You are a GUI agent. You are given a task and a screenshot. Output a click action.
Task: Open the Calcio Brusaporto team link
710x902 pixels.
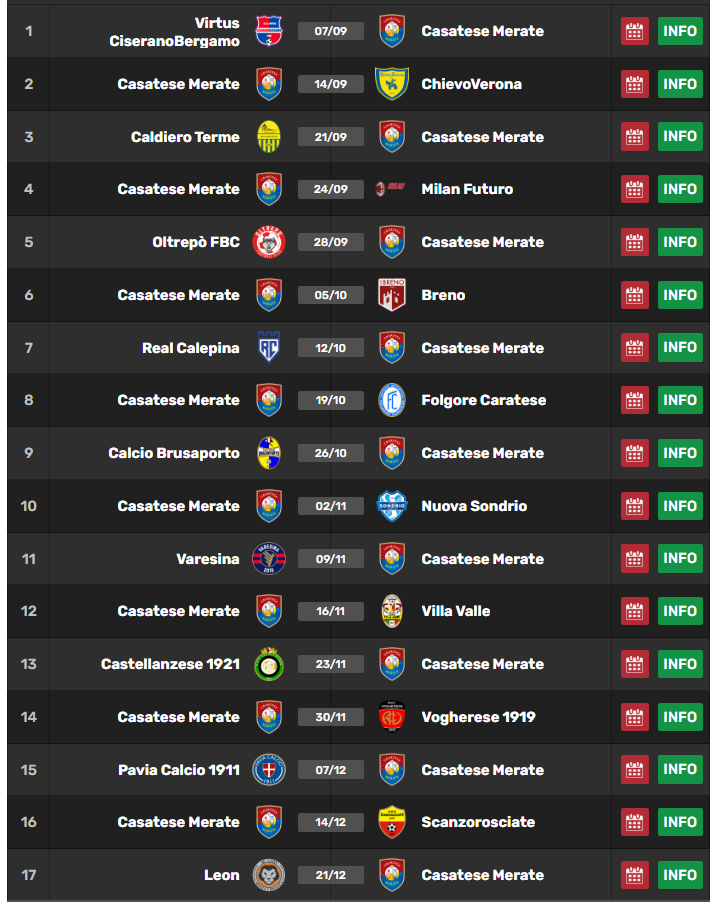(x=174, y=453)
